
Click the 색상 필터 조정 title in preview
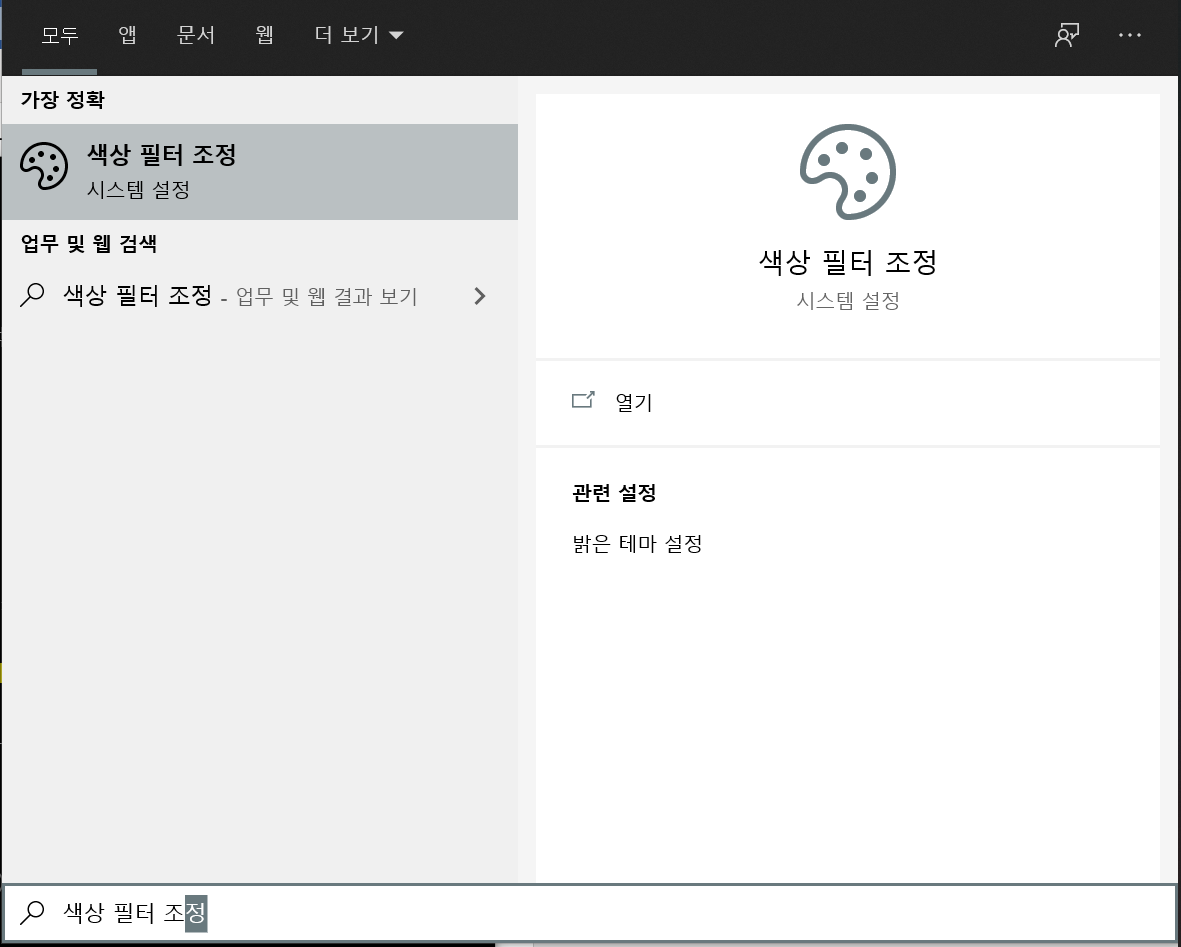pos(848,262)
